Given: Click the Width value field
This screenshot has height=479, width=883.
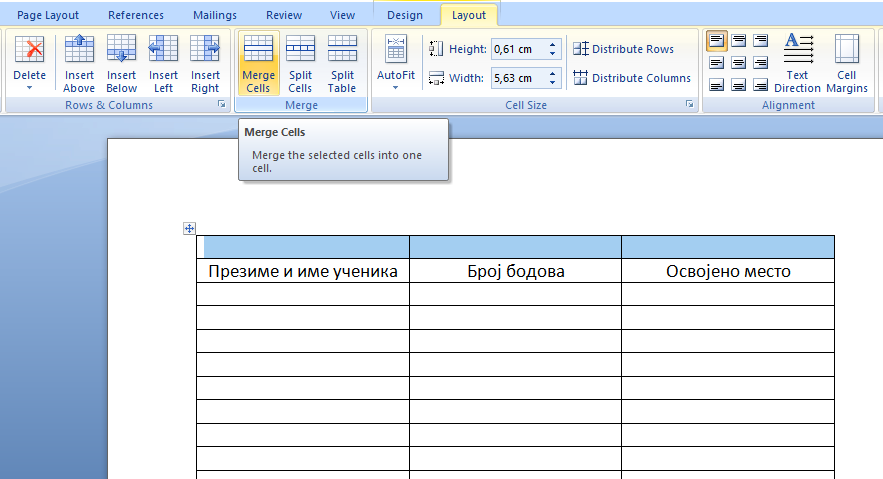Looking at the screenshot, I should point(518,78).
